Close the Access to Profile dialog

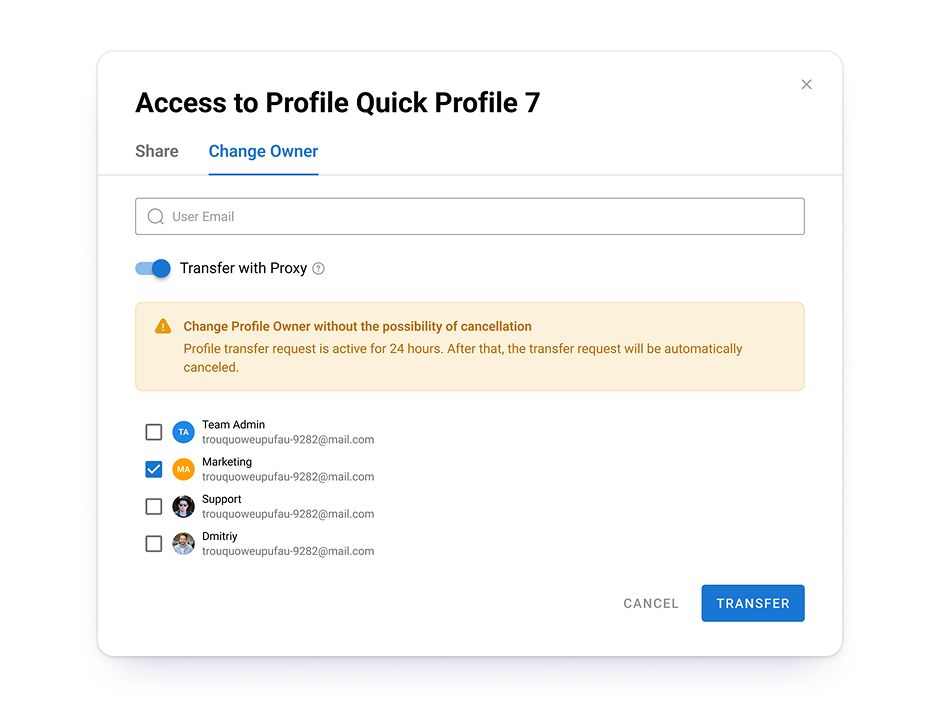point(807,85)
